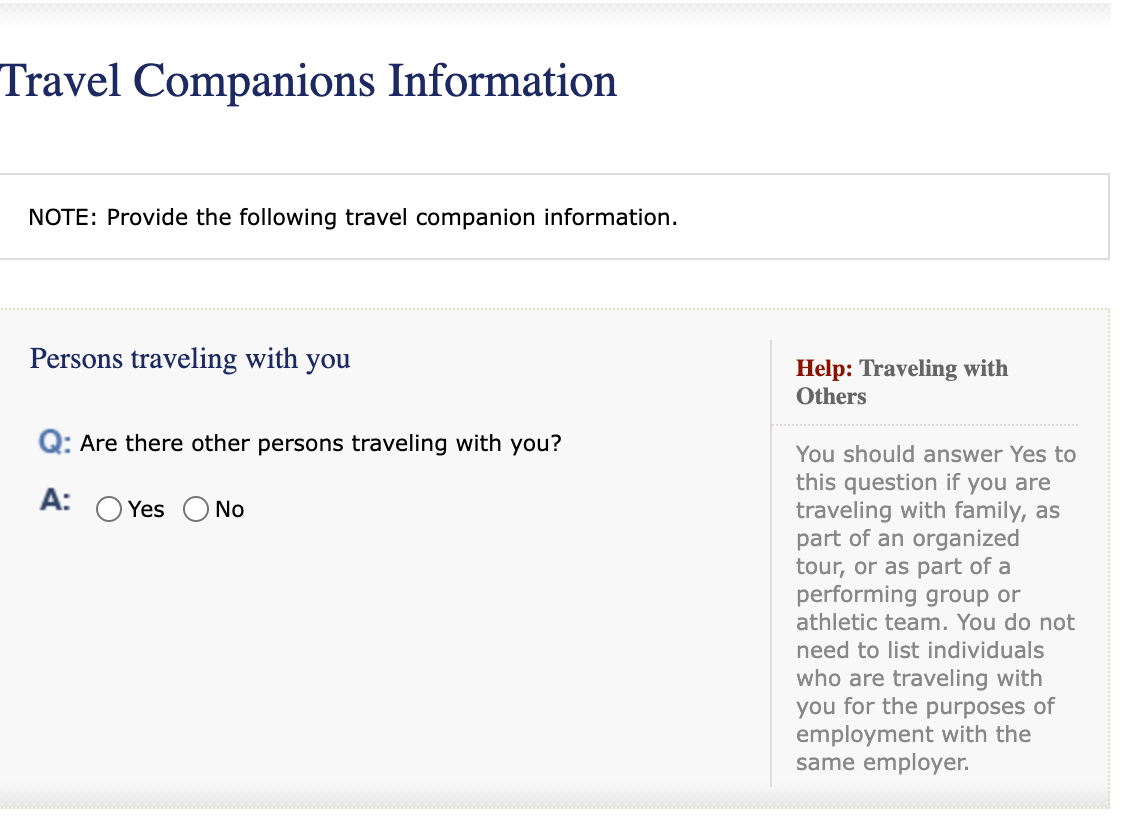Click the "Persons traveling with you" section heading
The width and height of the screenshot is (1122, 818).
click(190, 359)
